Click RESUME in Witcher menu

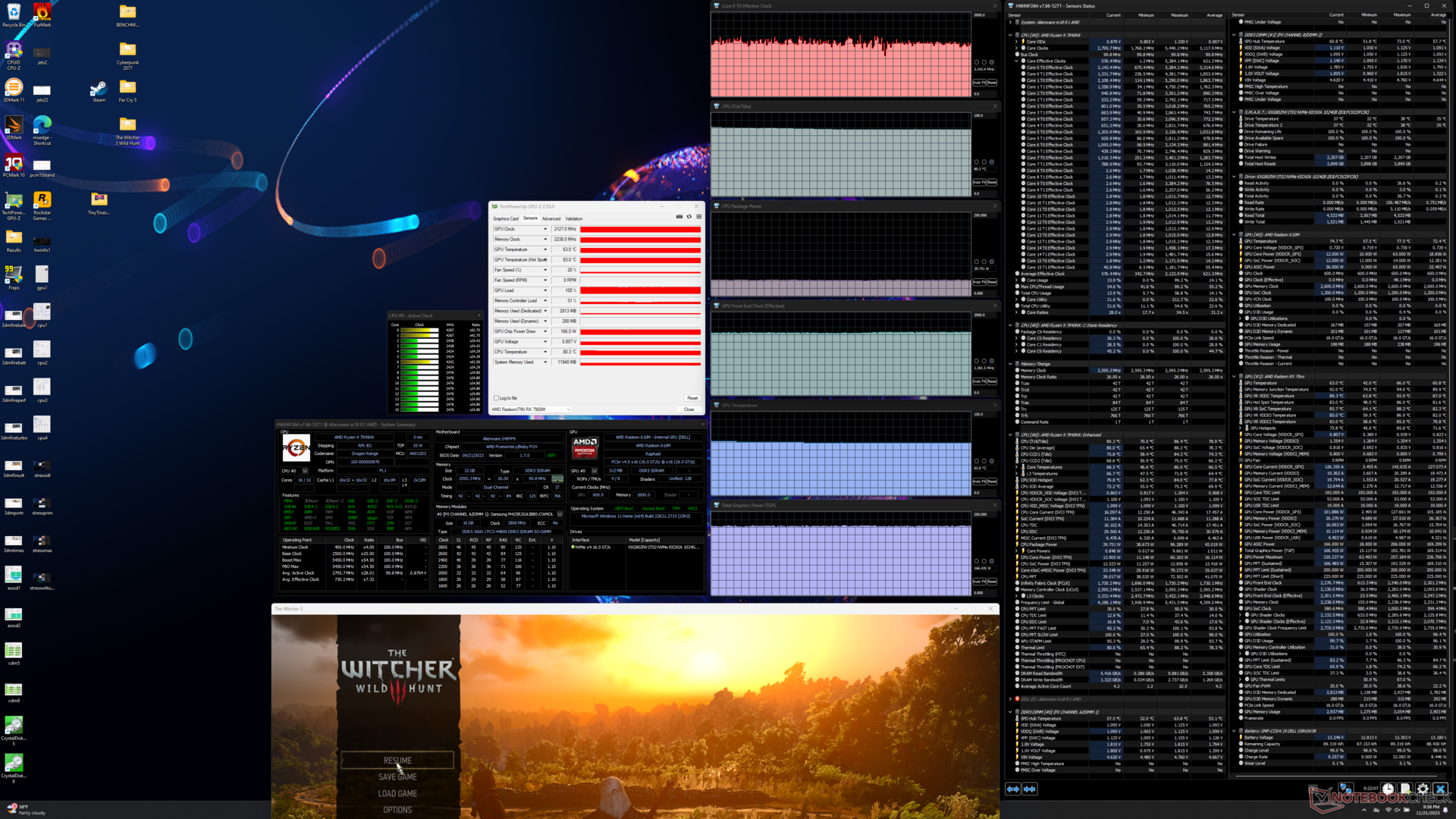coord(397,761)
